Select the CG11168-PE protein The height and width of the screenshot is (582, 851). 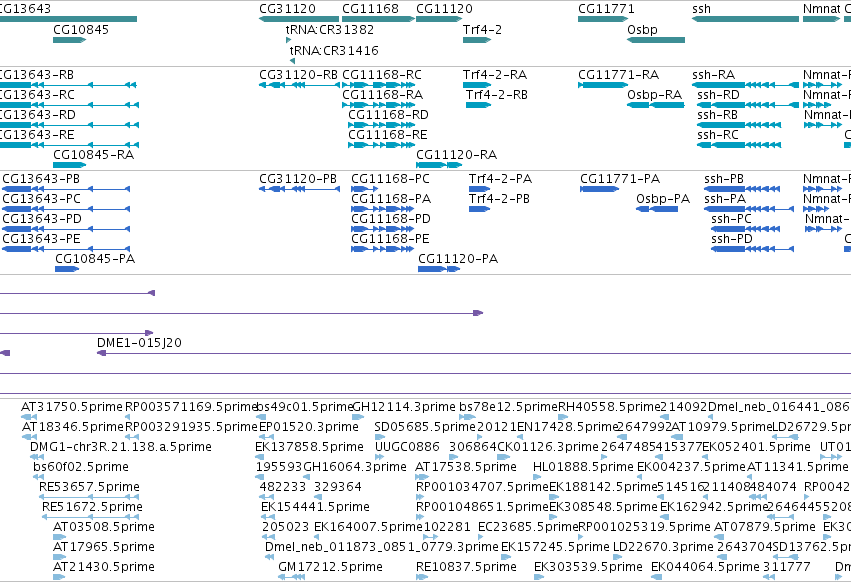383,249
